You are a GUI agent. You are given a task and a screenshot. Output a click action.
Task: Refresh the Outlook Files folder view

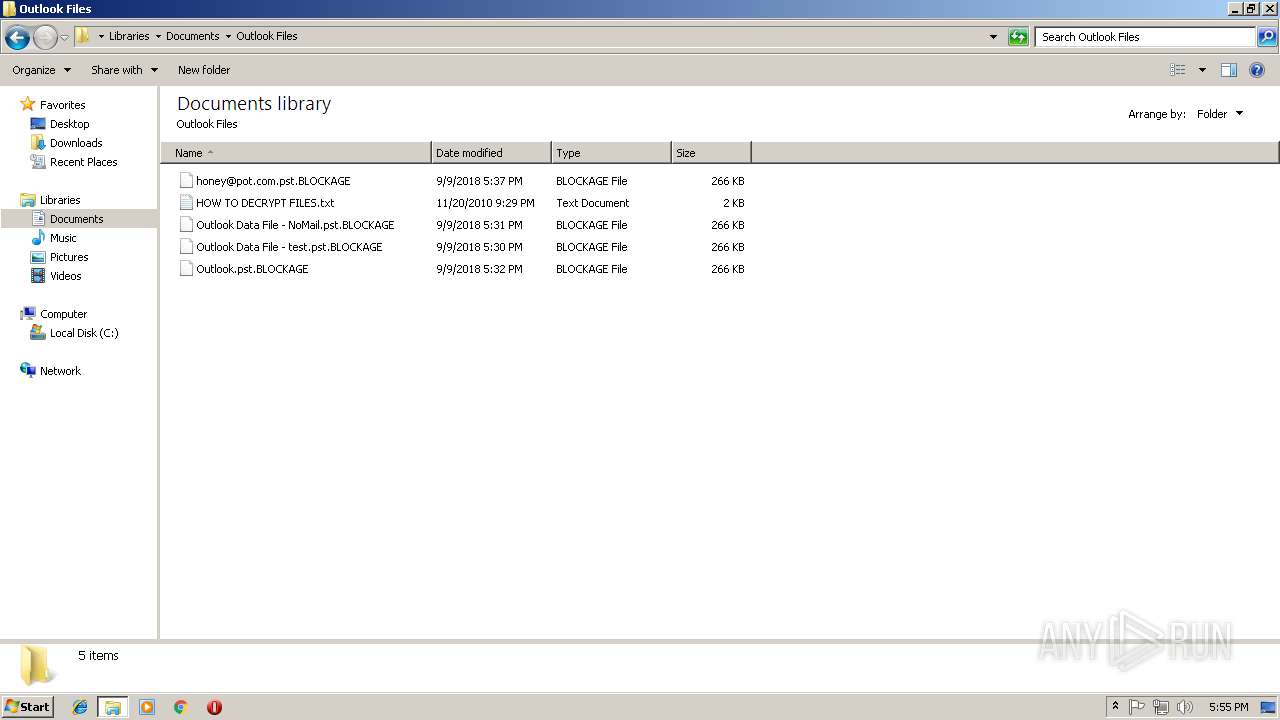tap(1018, 37)
